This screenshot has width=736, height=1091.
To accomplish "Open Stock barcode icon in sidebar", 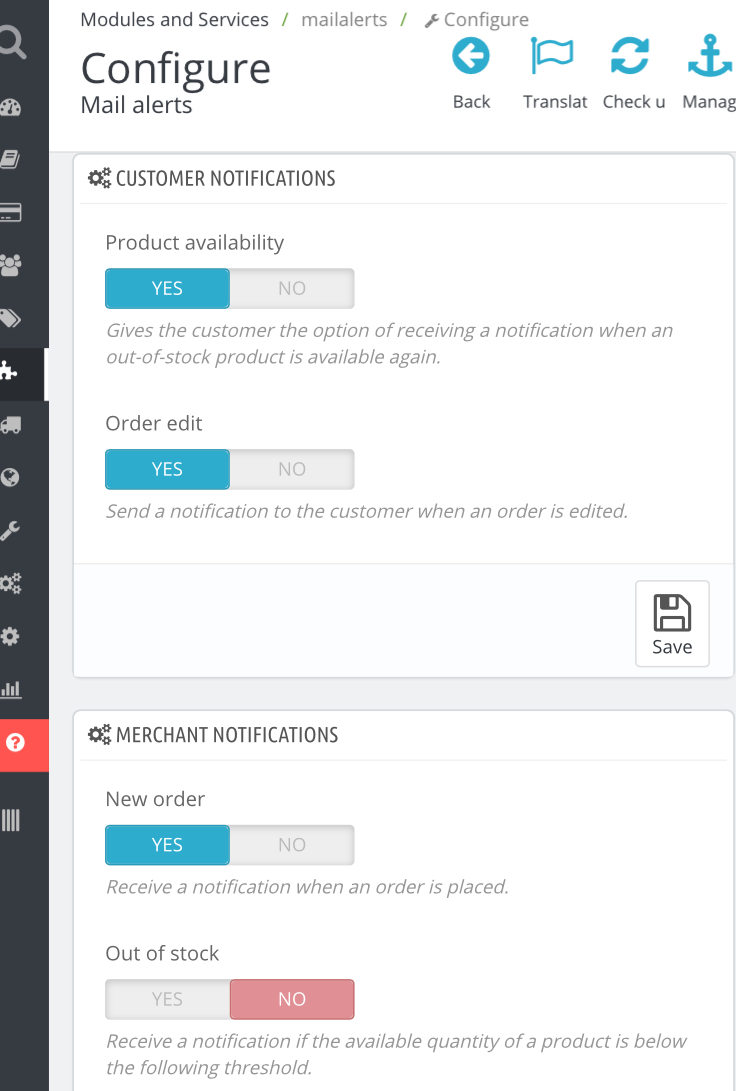I will click(x=11, y=821).
